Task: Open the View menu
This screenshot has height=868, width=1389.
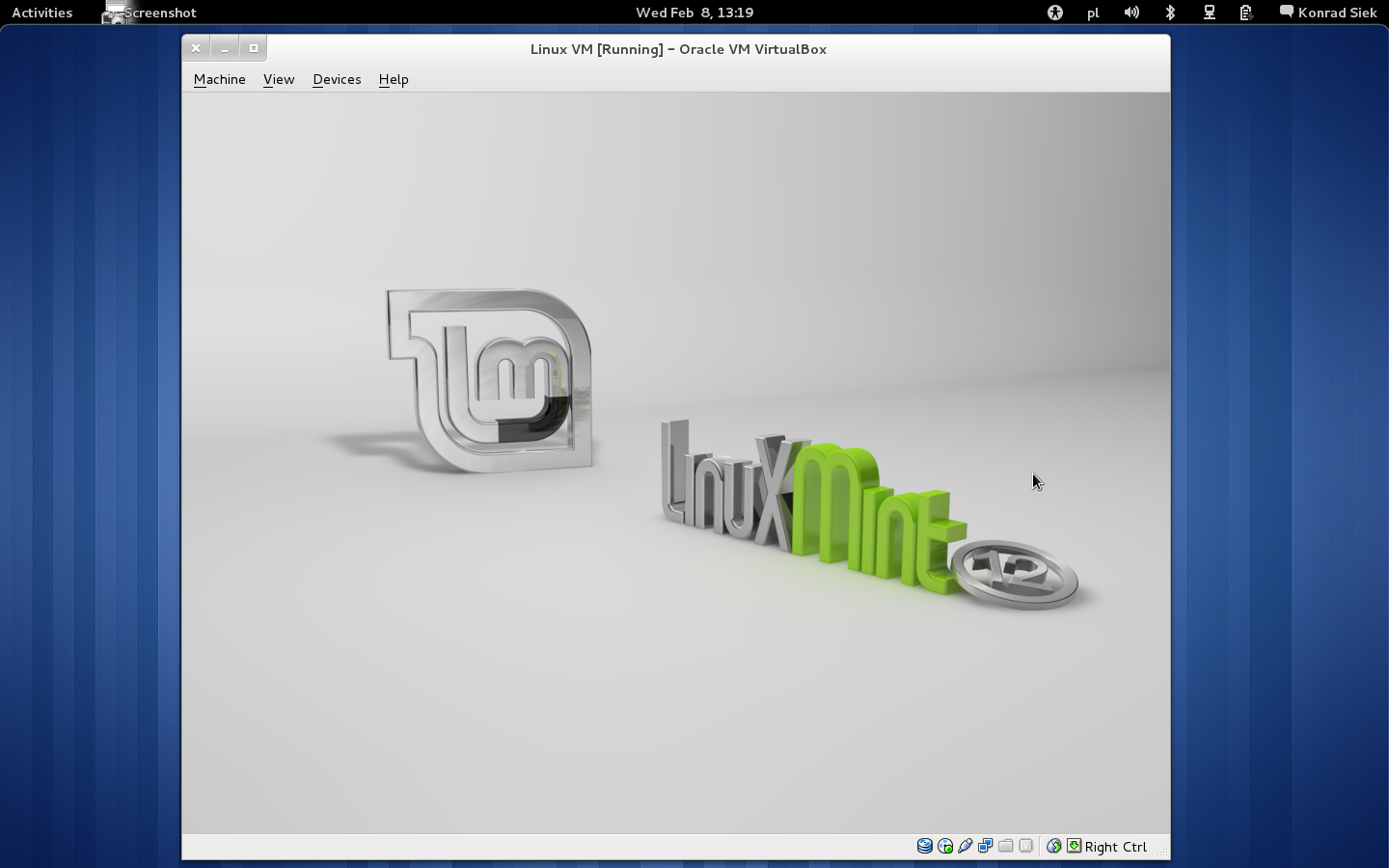Action: pyautogui.click(x=278, y=79)
